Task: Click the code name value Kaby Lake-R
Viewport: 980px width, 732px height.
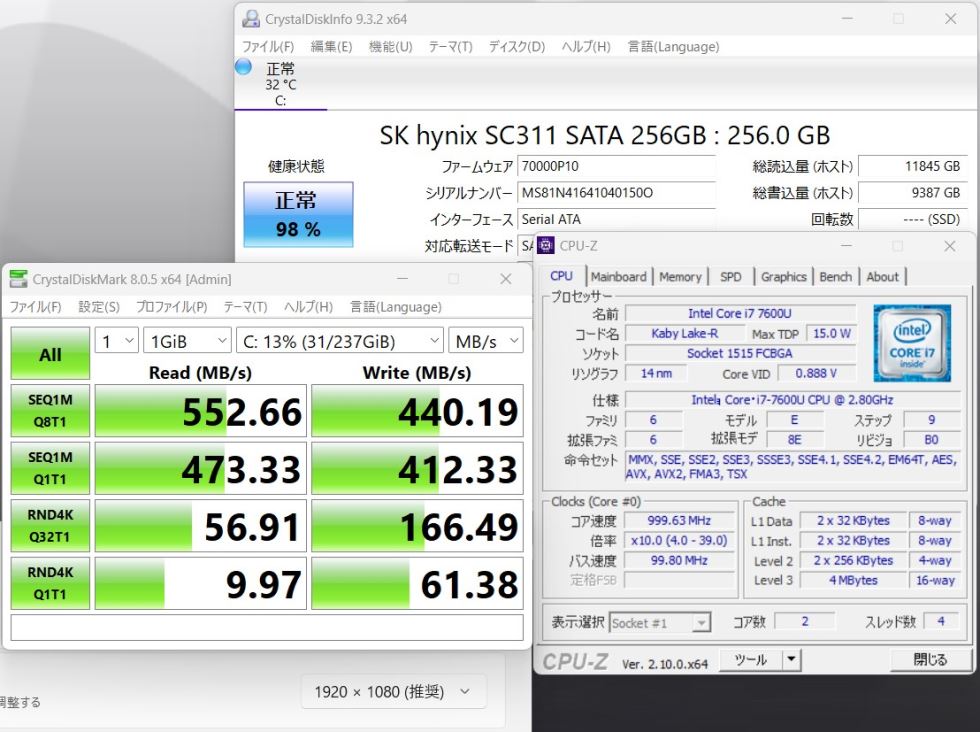Action: pyautogui.click(x=684, y=333)
